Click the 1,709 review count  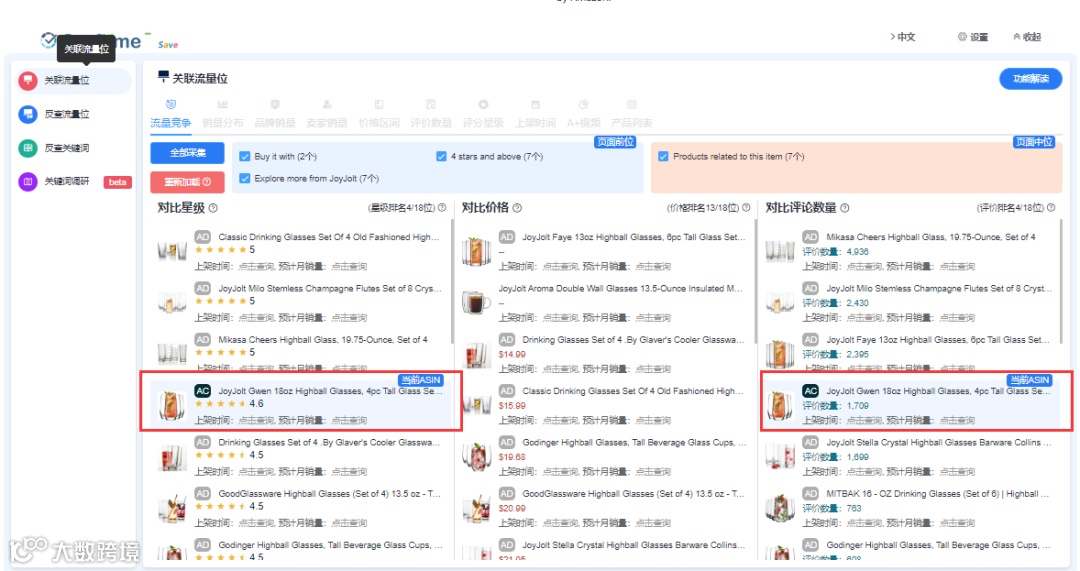pos(858,406)
